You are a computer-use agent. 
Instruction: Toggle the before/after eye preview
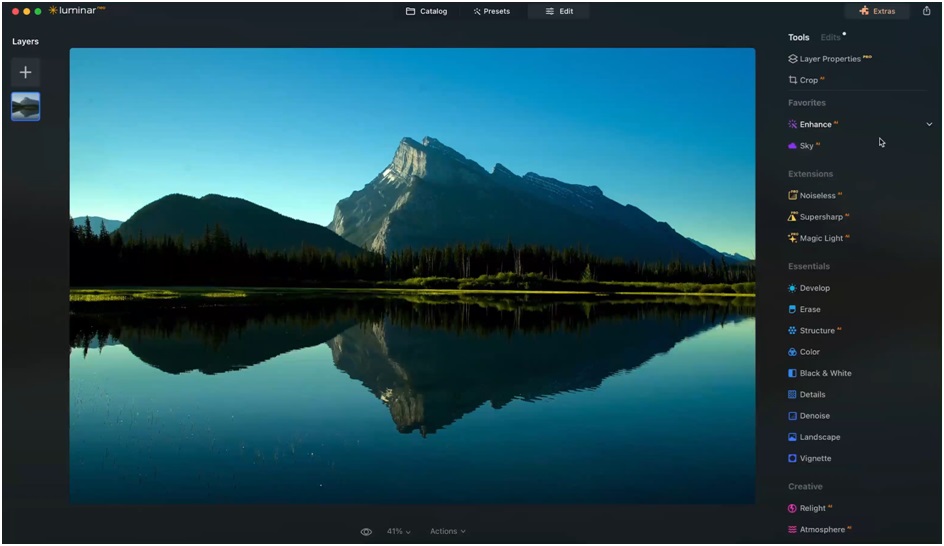coord(366,532)
